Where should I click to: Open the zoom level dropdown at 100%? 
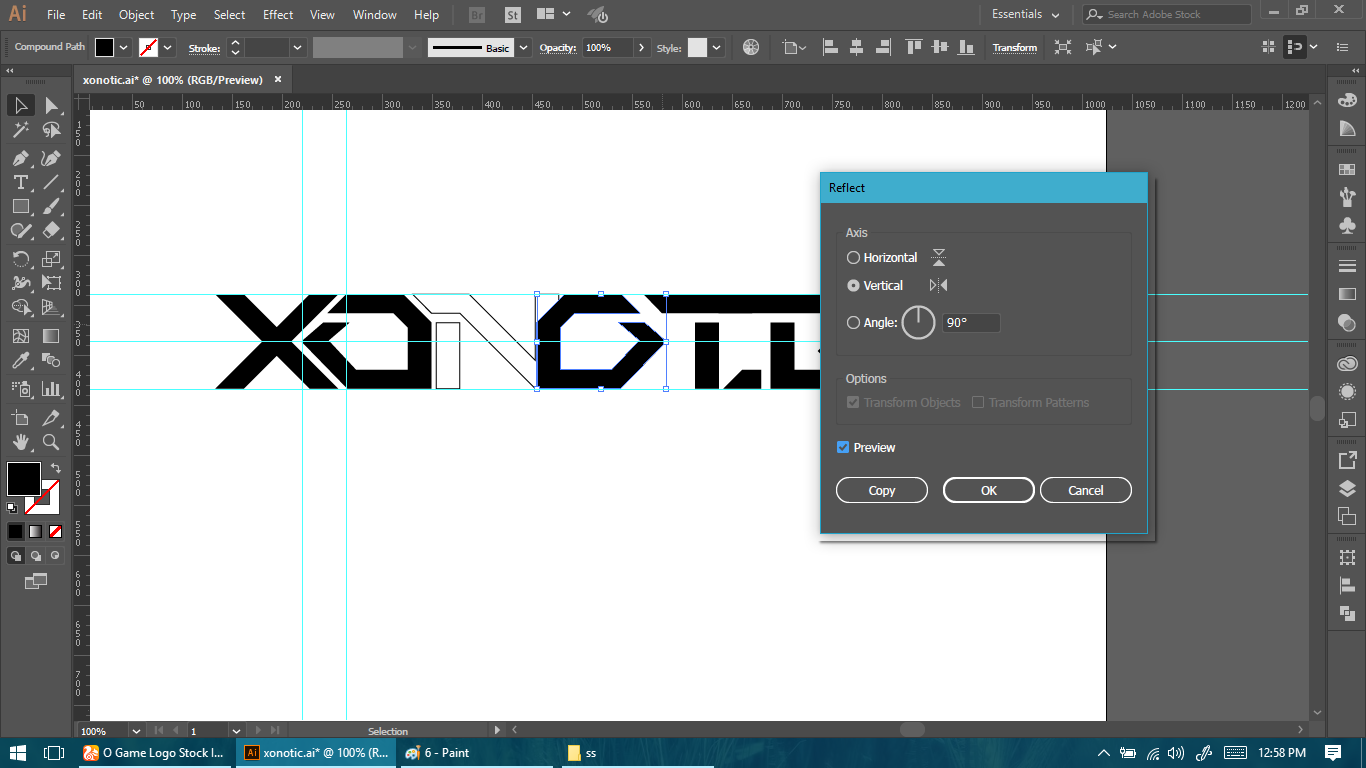click(x=136, y=731)
